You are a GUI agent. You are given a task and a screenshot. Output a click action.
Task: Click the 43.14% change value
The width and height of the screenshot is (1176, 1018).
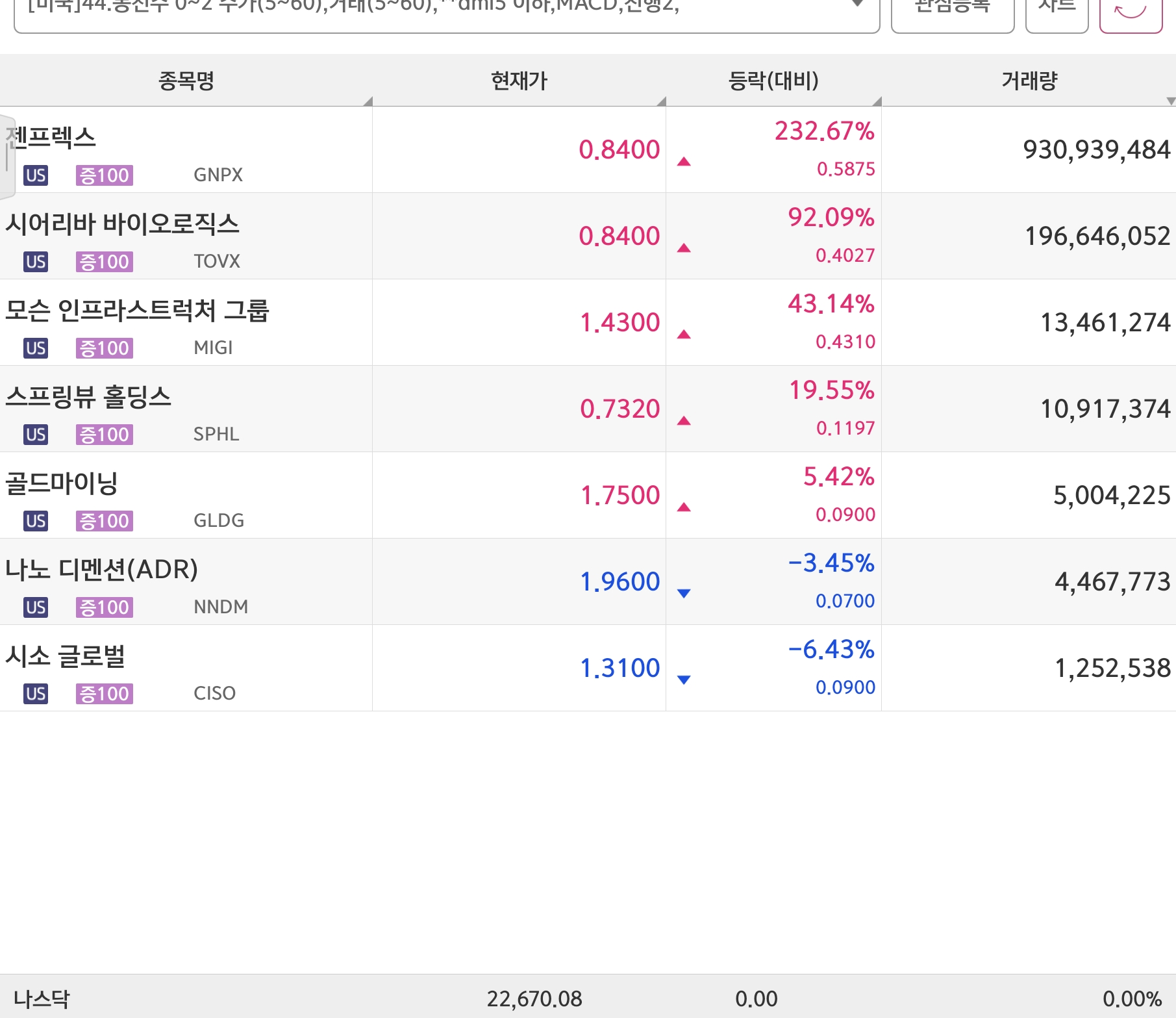point(831,304)
